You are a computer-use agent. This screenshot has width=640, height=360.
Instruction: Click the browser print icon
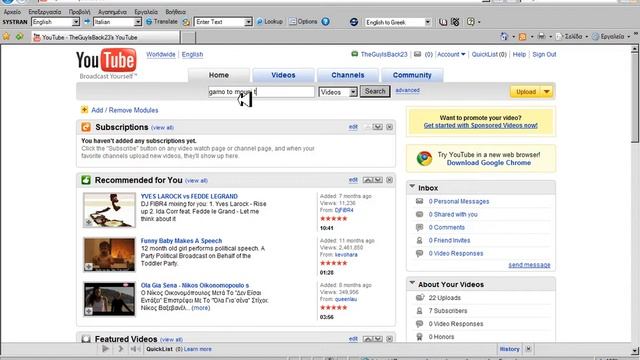click(541, 37)
